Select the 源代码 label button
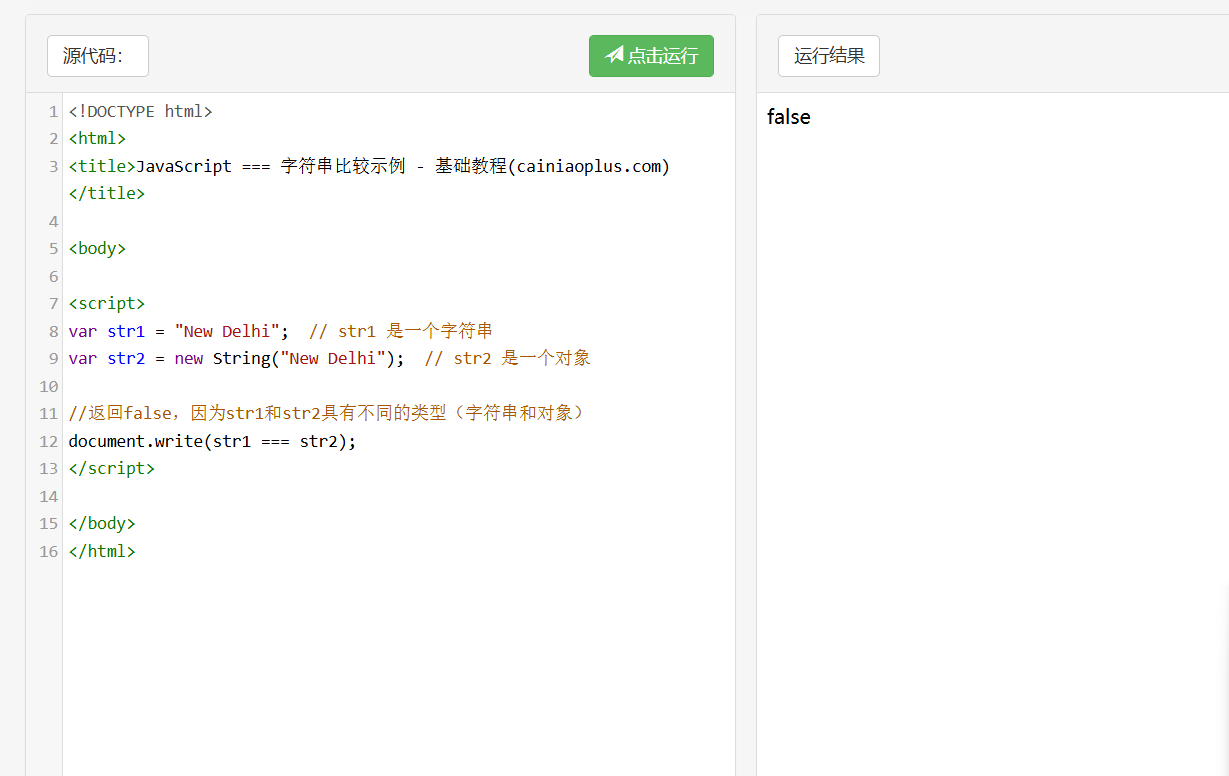 click(x=98, y=56)
